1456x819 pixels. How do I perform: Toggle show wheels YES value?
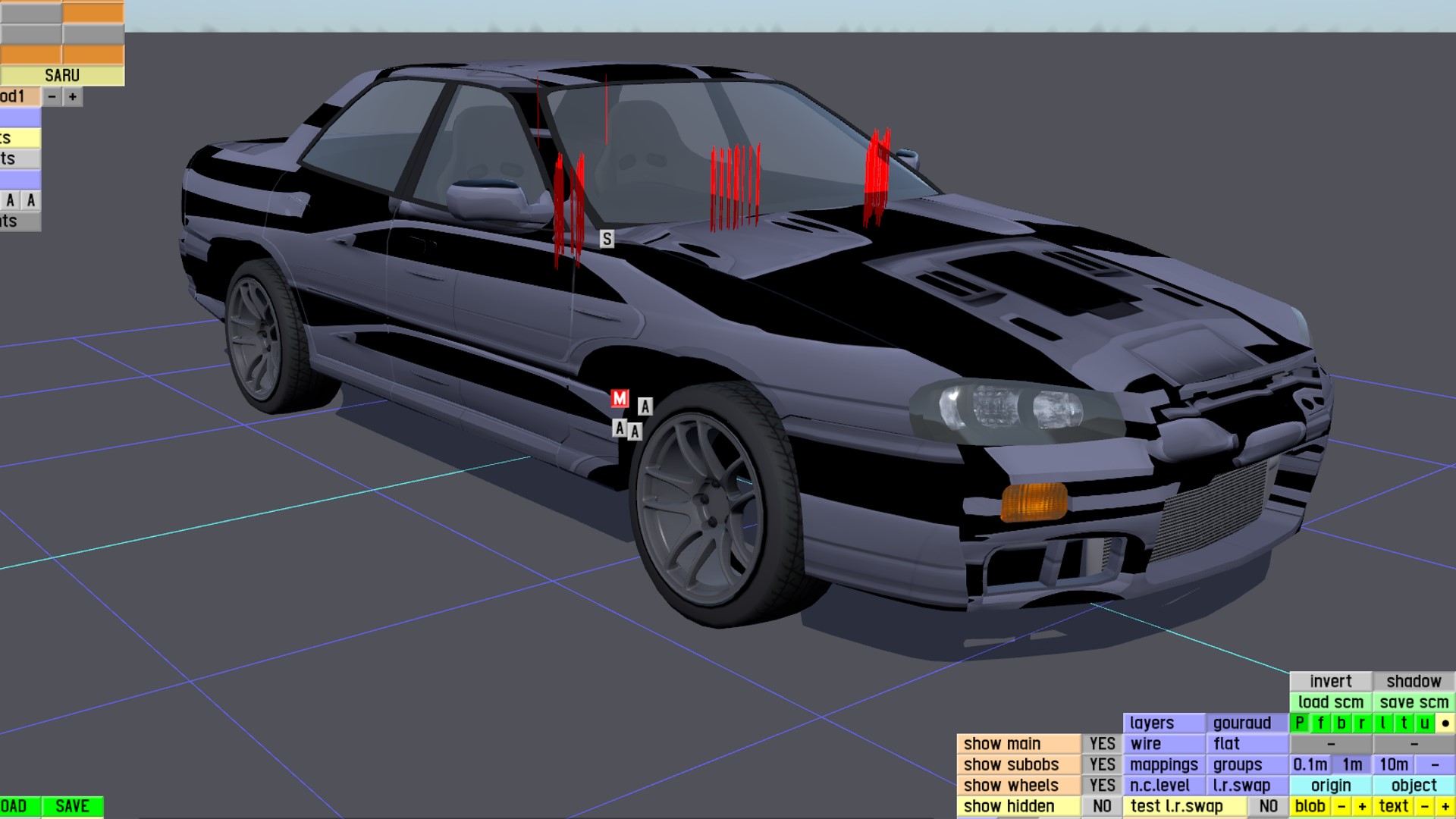(x=1102, y=786)
